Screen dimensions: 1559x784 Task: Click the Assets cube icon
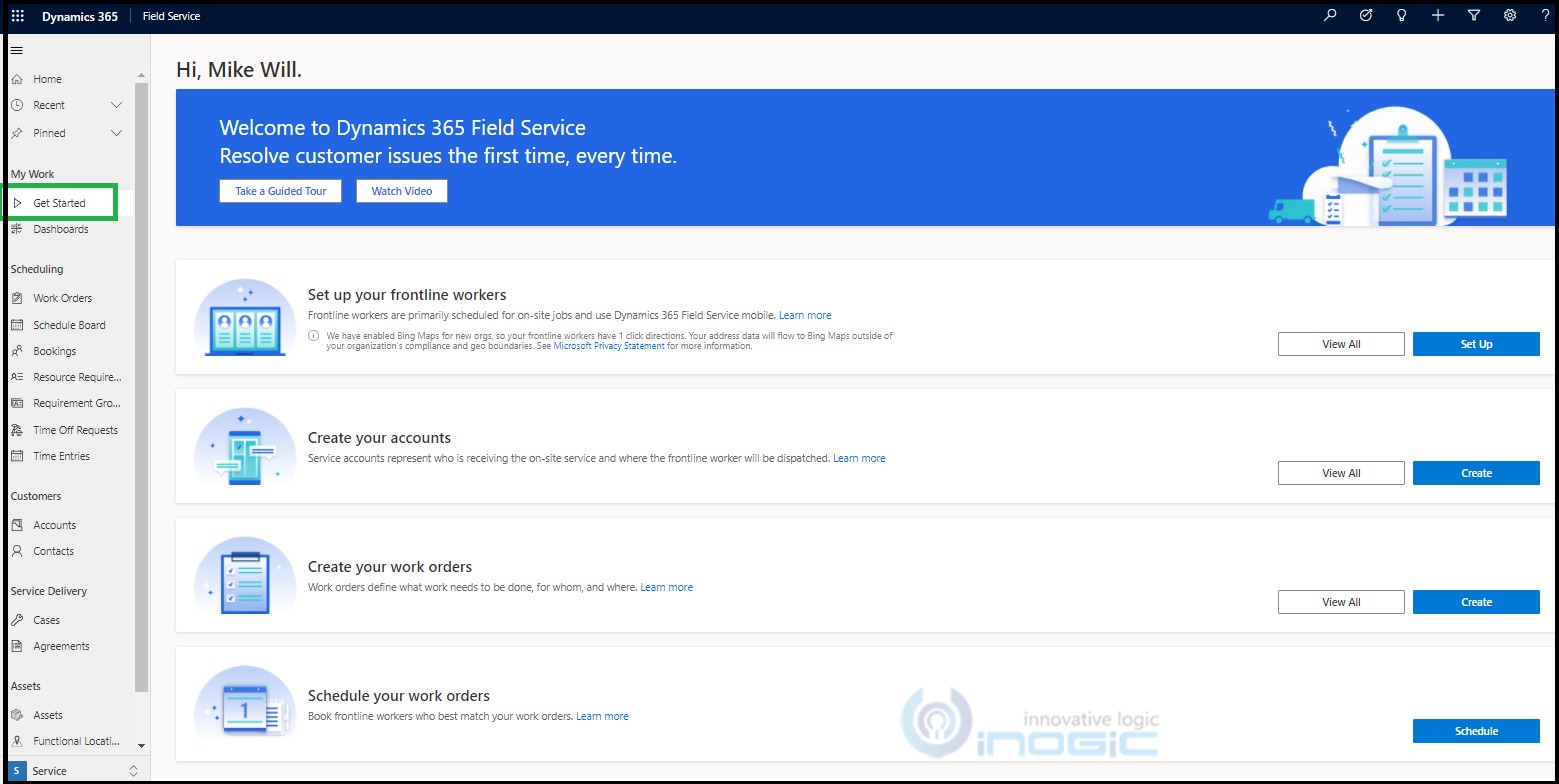pyautogui.click(x=16, y=715)
